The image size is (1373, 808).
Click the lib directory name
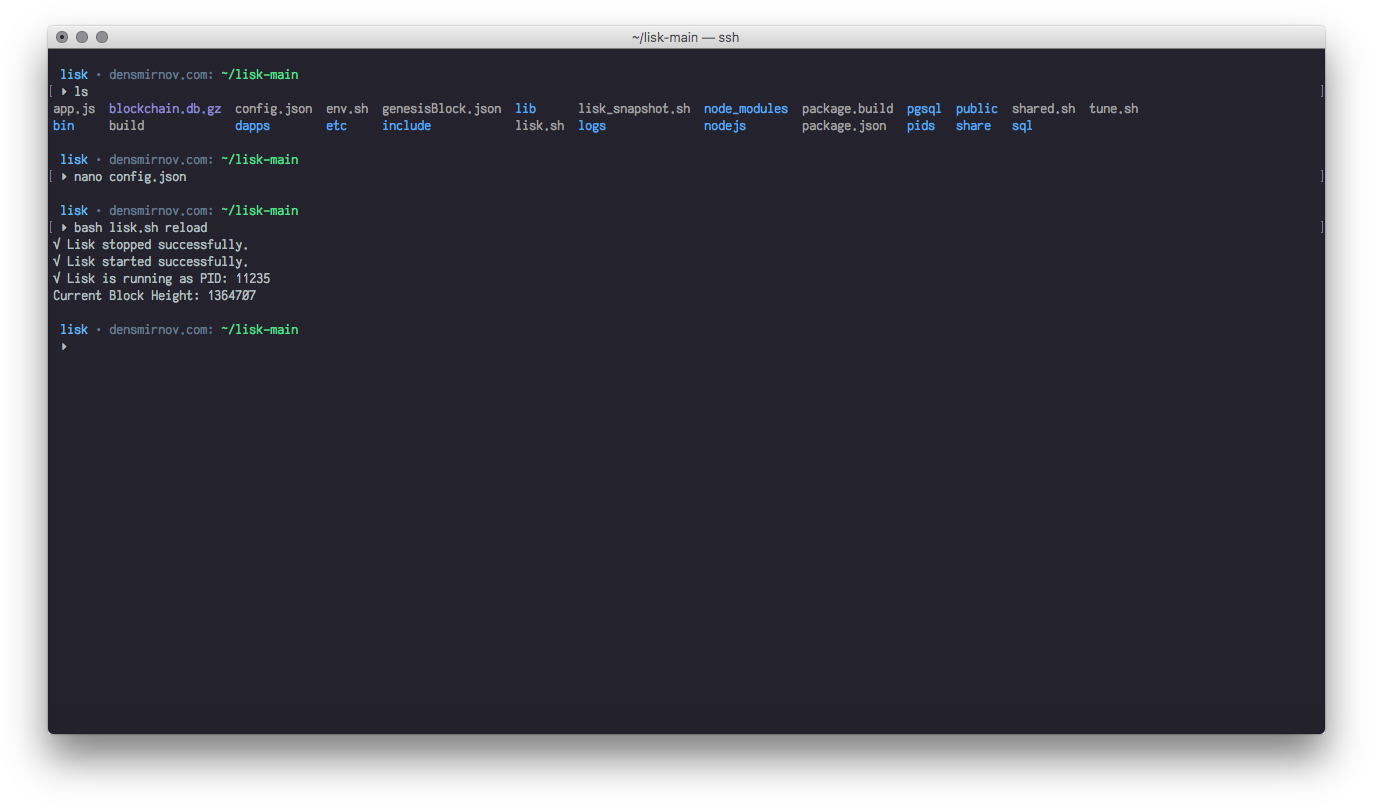click(x=526, y=109)
